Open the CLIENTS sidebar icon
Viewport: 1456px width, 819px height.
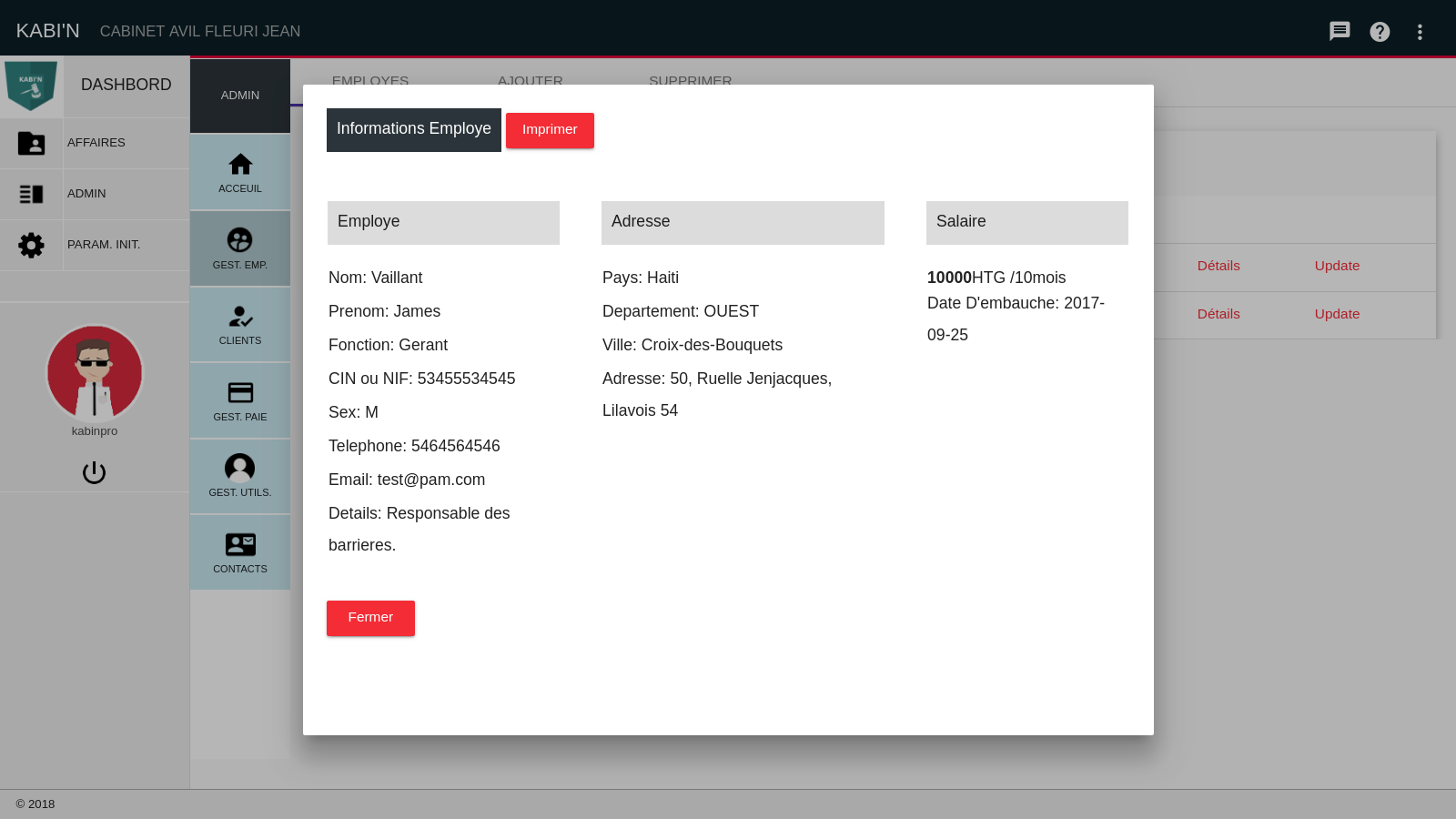pos(240,317)
